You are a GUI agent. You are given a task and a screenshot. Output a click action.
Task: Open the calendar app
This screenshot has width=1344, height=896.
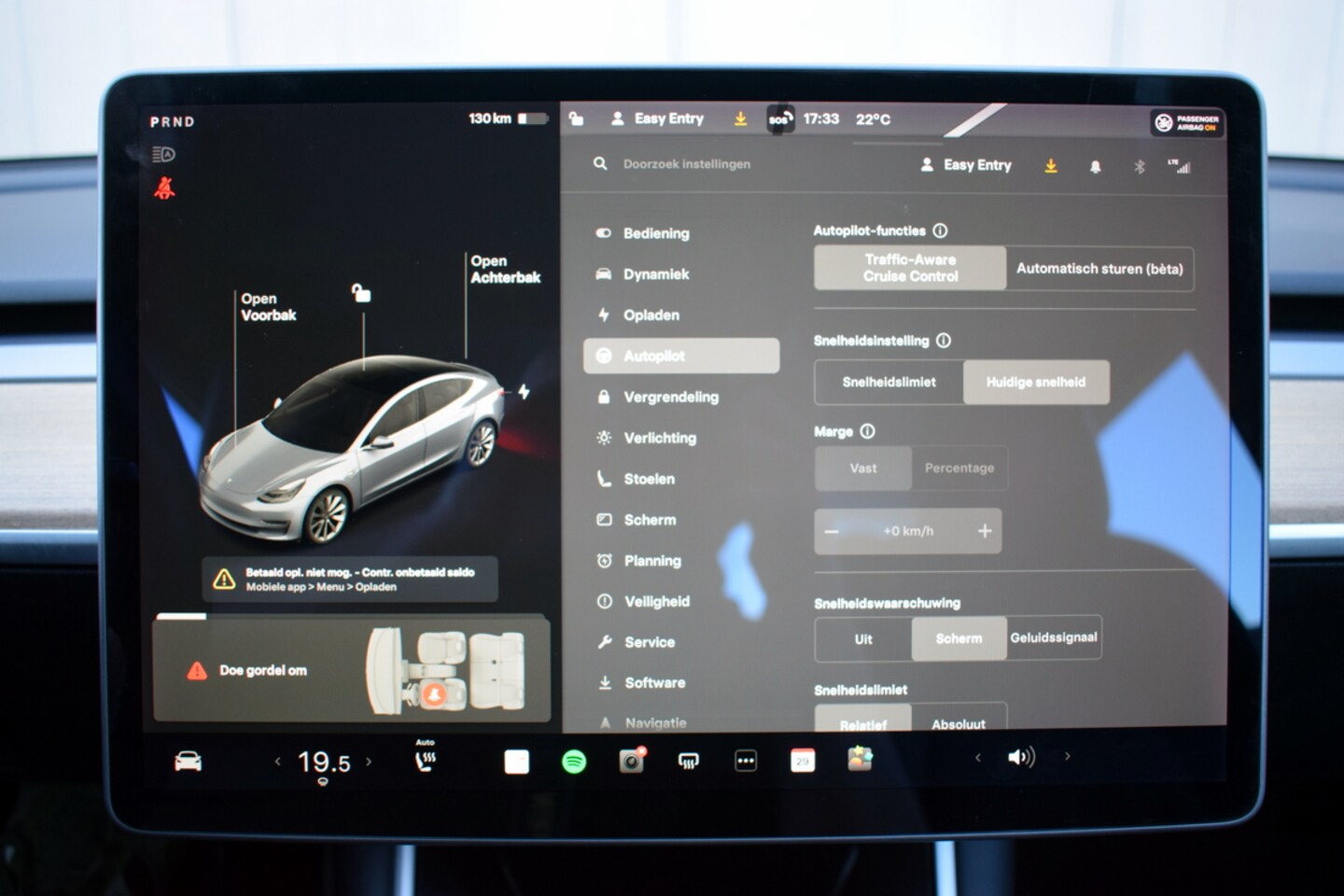click(x=803, y=761)
